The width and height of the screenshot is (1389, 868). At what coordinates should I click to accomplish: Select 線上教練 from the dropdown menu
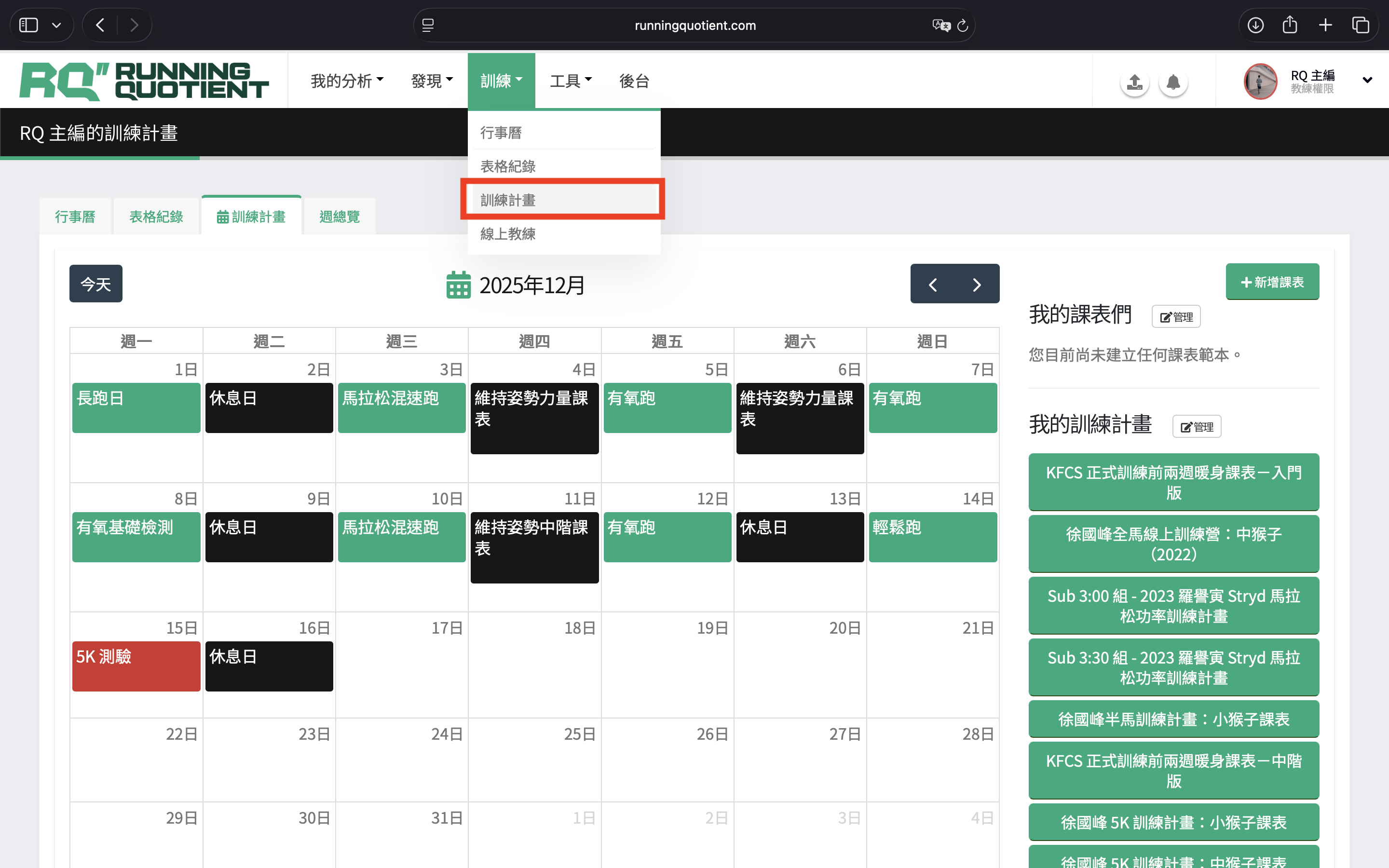point(507,234)
